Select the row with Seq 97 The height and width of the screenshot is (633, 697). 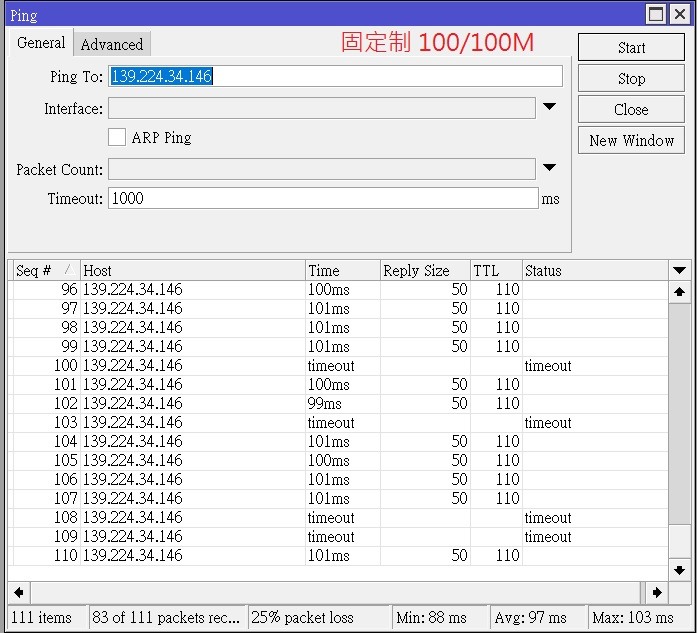click(340, 308)
